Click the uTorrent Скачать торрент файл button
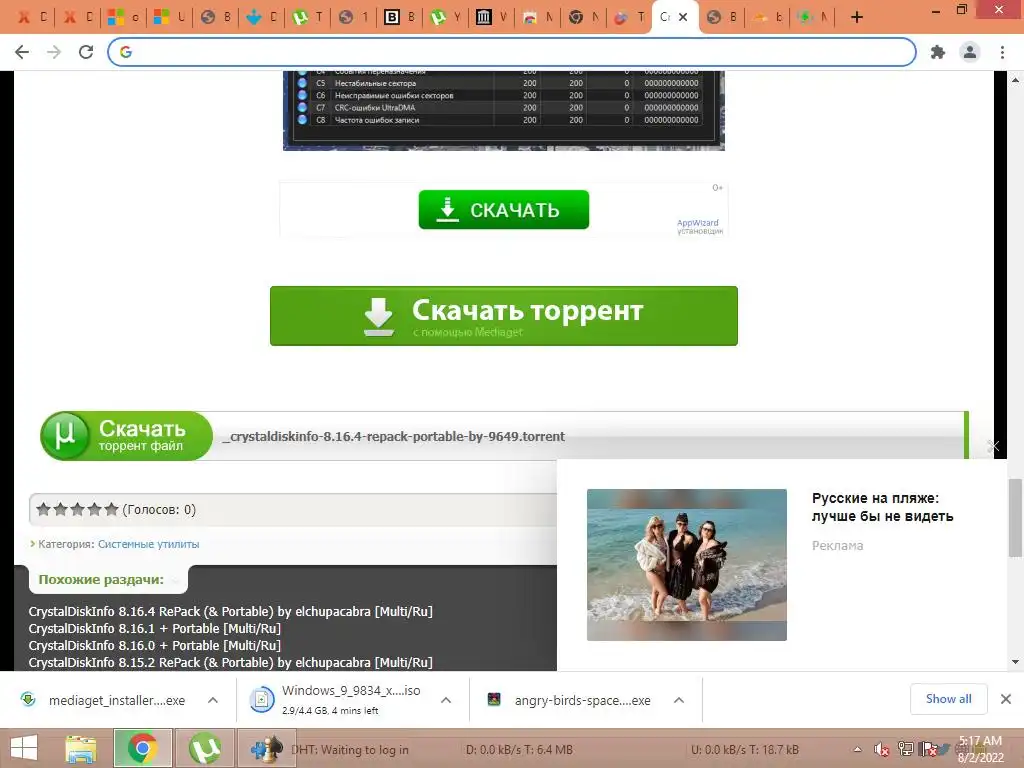The width and height of the screenshot is (1024, 768). [127, 436]
